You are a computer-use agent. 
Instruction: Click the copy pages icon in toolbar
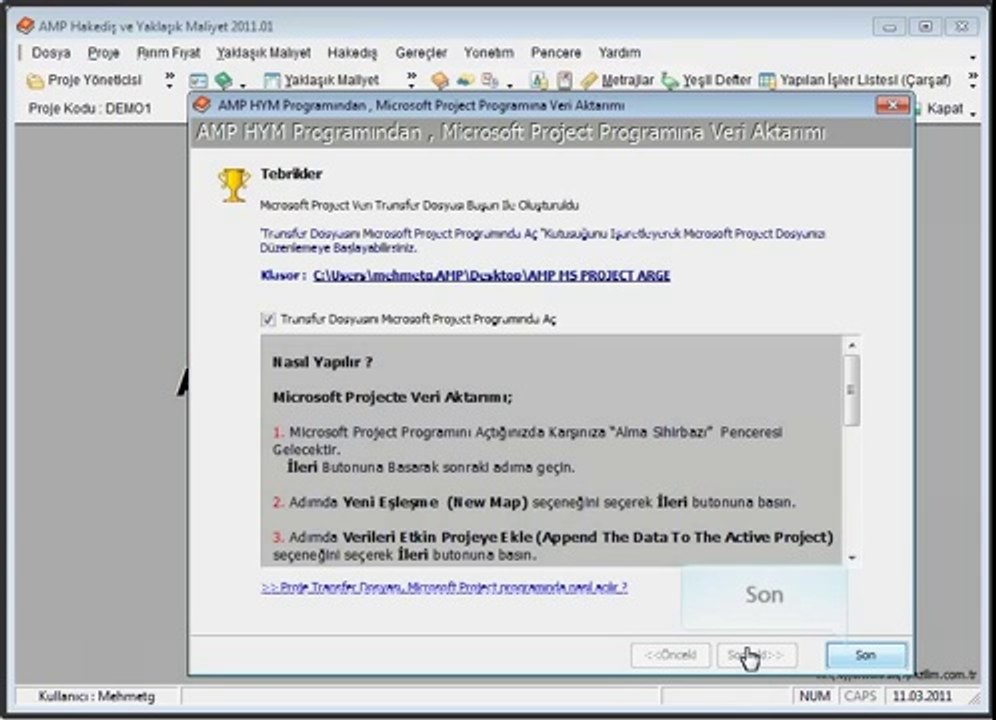[x=490, y=80]
